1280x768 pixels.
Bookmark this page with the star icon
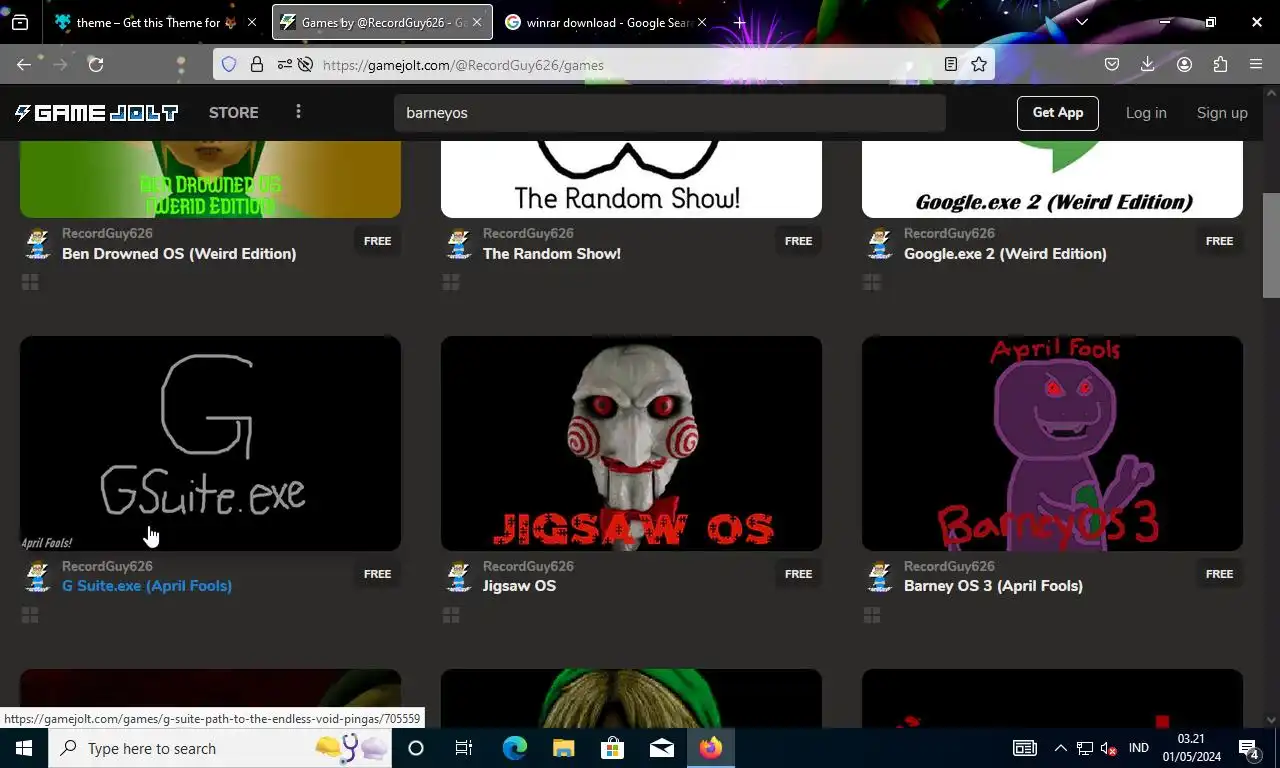[979, 65]
